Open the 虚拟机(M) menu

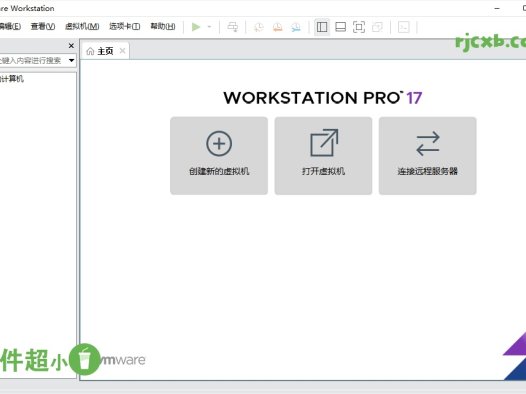pyautogui.click(x=82, y=26)
